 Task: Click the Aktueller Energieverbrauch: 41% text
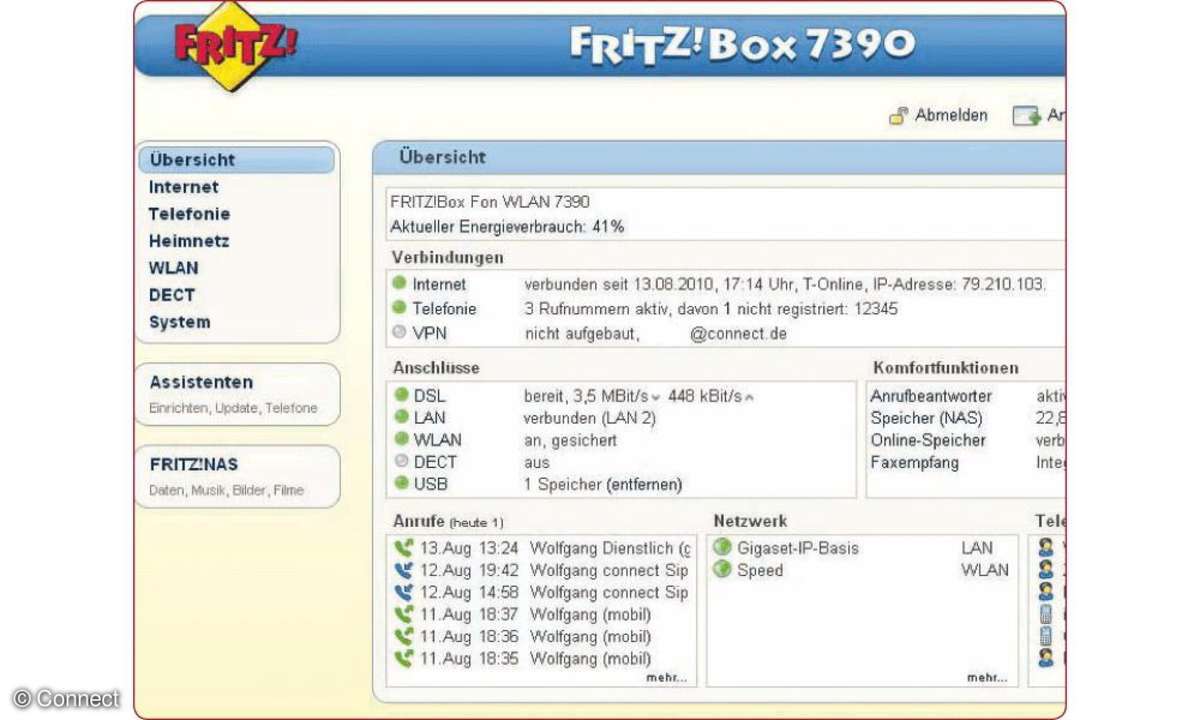pyautogui.click(x=507, y=227)
